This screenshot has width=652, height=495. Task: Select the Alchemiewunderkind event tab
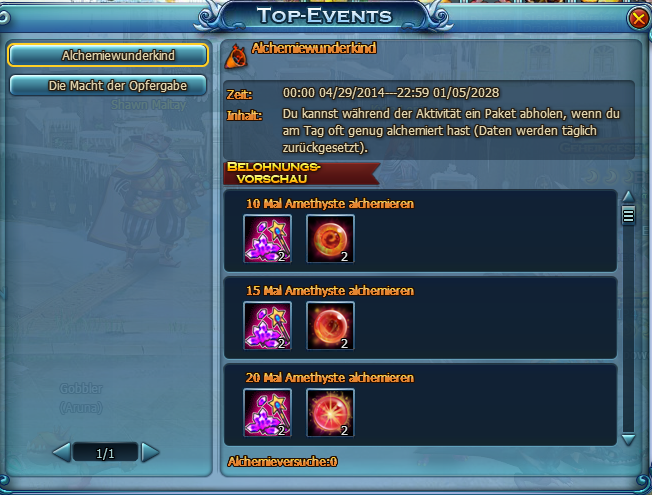(108, 55)
